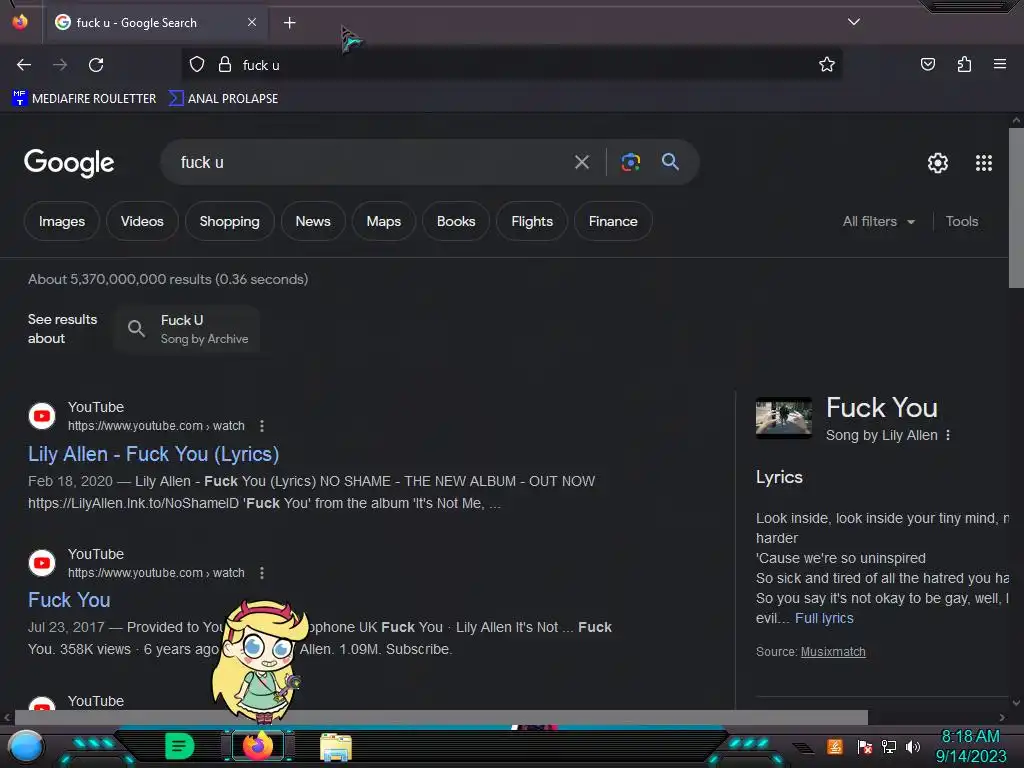The height and width of the screenshot is (768, 1024).
Task: Switch to the News results filter
Action: tap(313, 221)
